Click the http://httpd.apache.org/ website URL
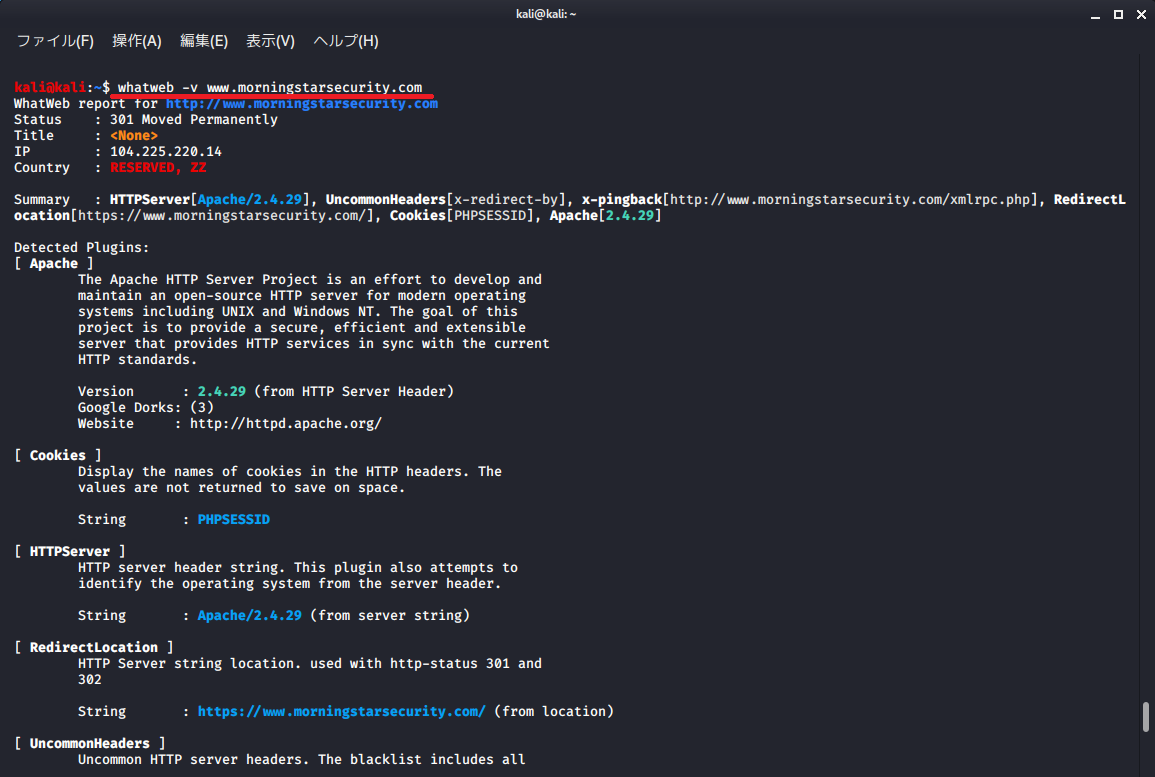The height and width of the screenshot is (777, 1155). pyautogui.click(x=286, y=423)
